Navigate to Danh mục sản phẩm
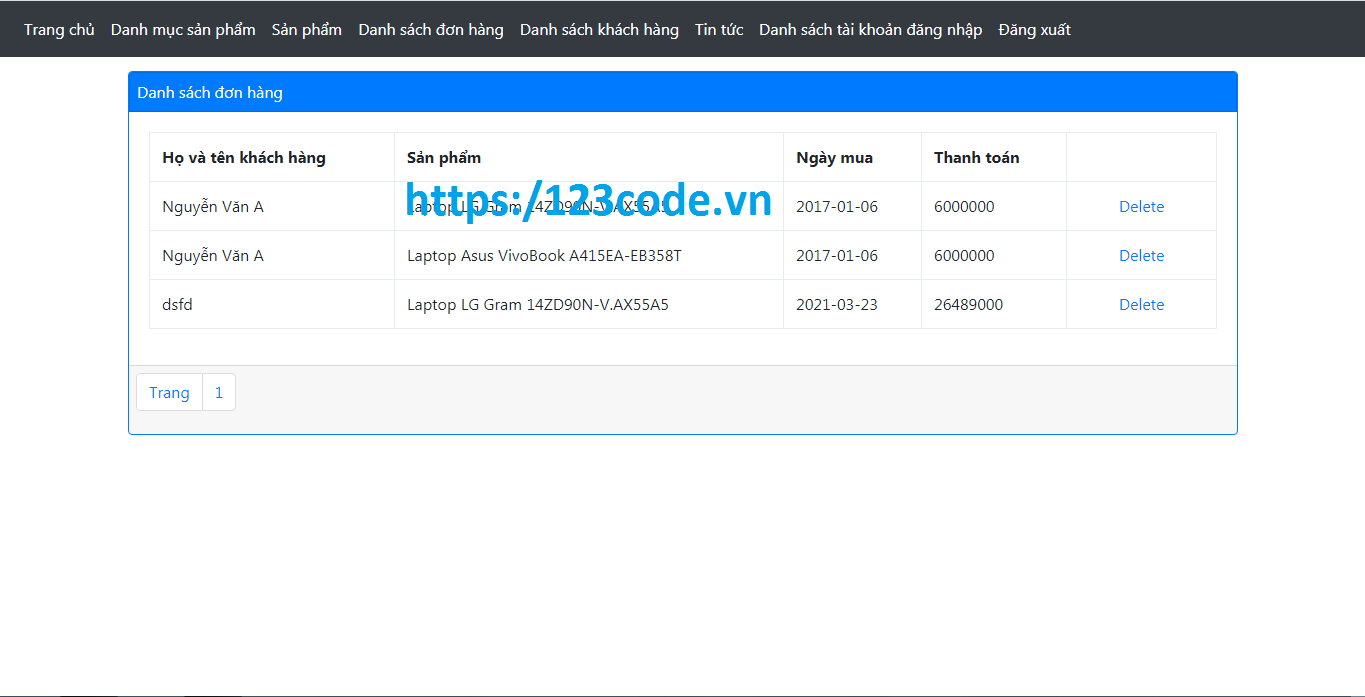The image size is (1365, 697). coord(183,29)
